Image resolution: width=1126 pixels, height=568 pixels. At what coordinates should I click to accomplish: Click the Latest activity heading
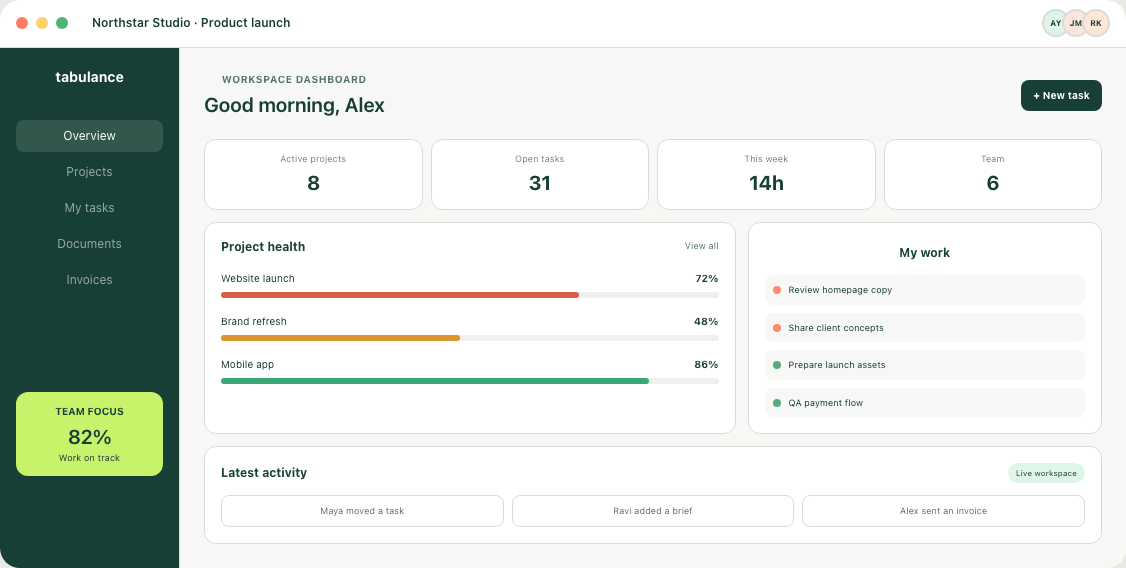[x=264, y=472]
